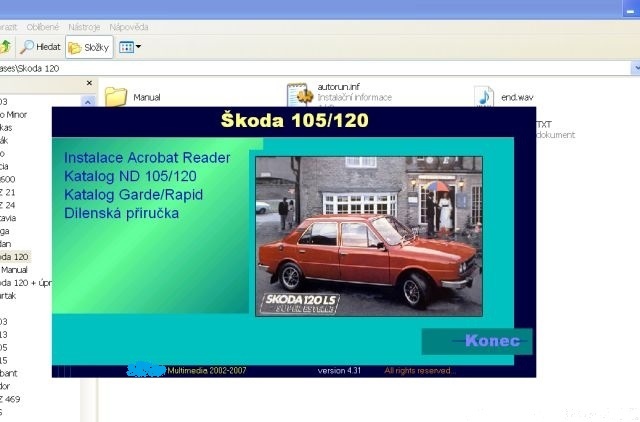
Task: Open Katalog ND 105/120
Action: (130, 177)
